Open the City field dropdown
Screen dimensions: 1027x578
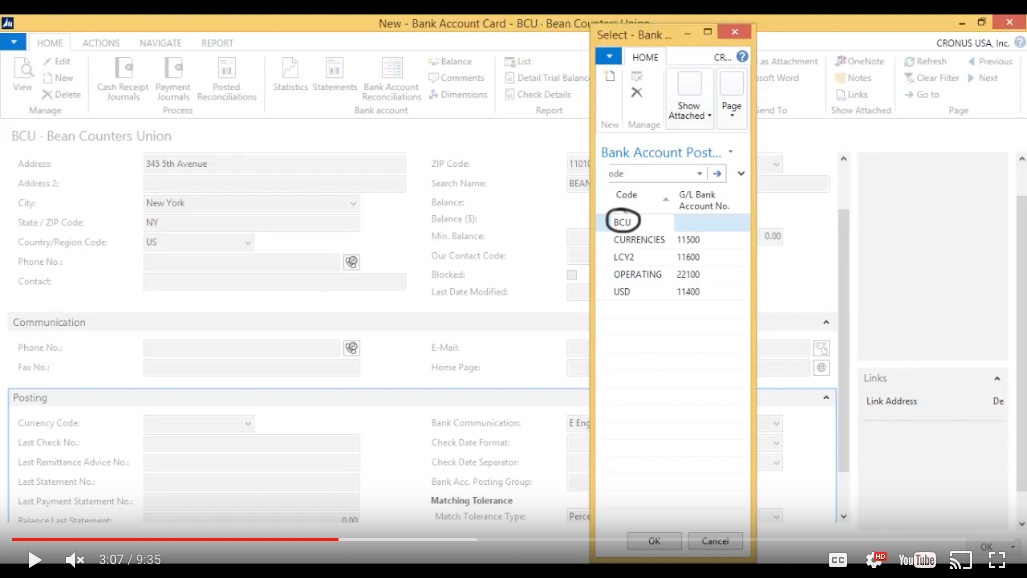[x=352, y=202]
